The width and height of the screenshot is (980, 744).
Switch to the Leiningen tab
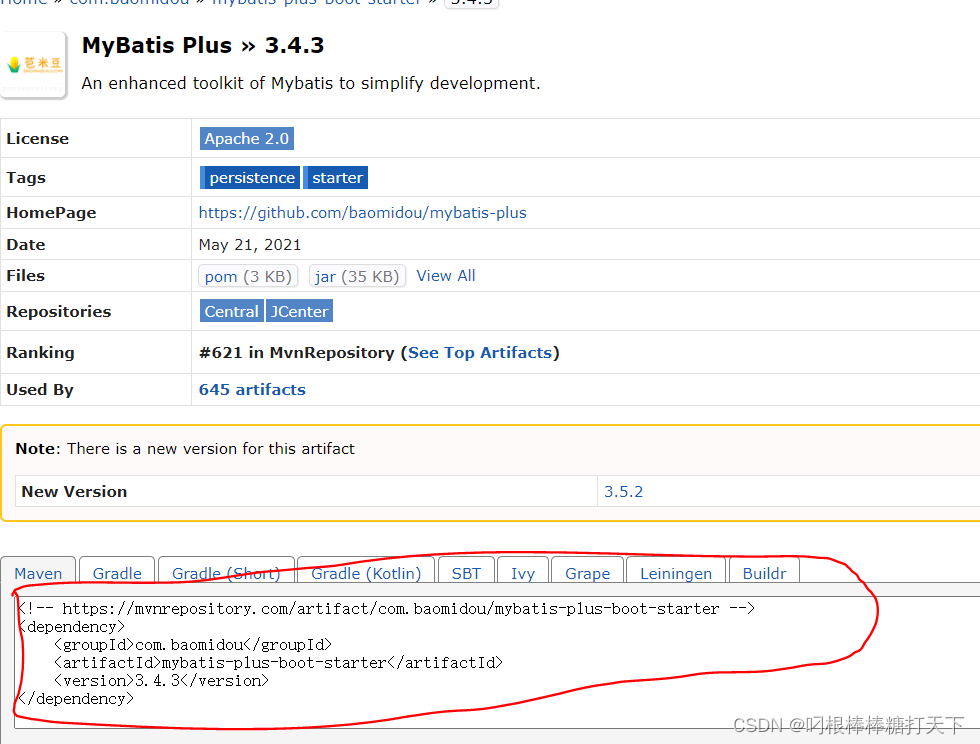[675, 572]
